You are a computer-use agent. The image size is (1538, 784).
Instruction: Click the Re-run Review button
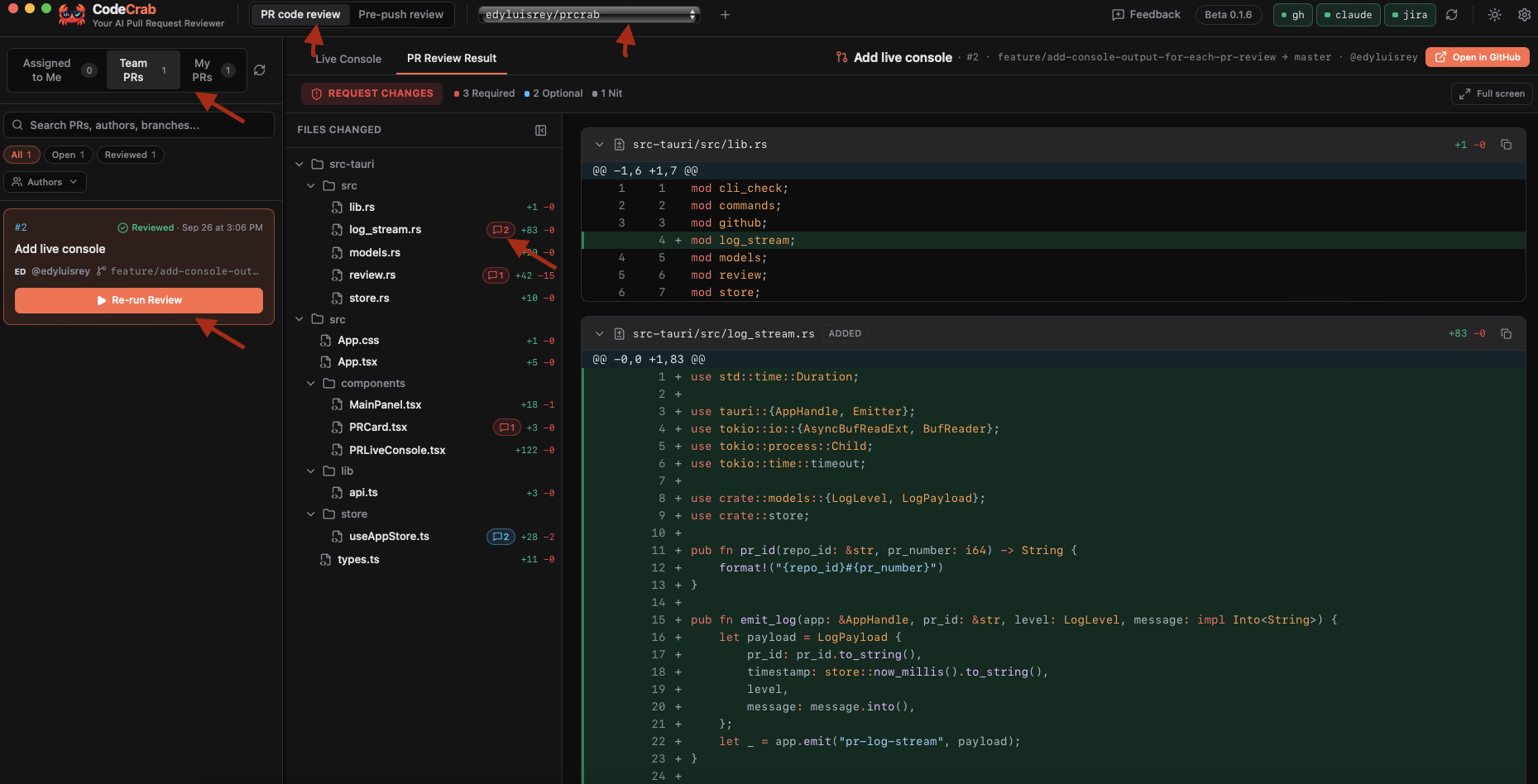click(x=139, y=300)
